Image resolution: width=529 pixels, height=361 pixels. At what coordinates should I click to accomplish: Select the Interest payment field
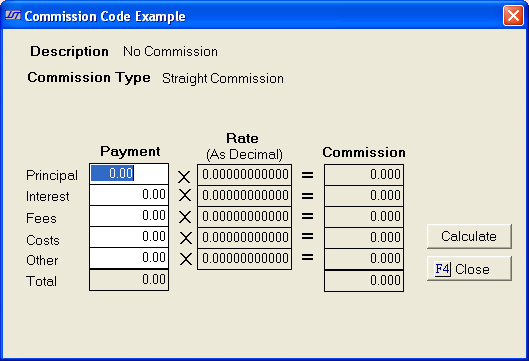[x=129, y=195]
